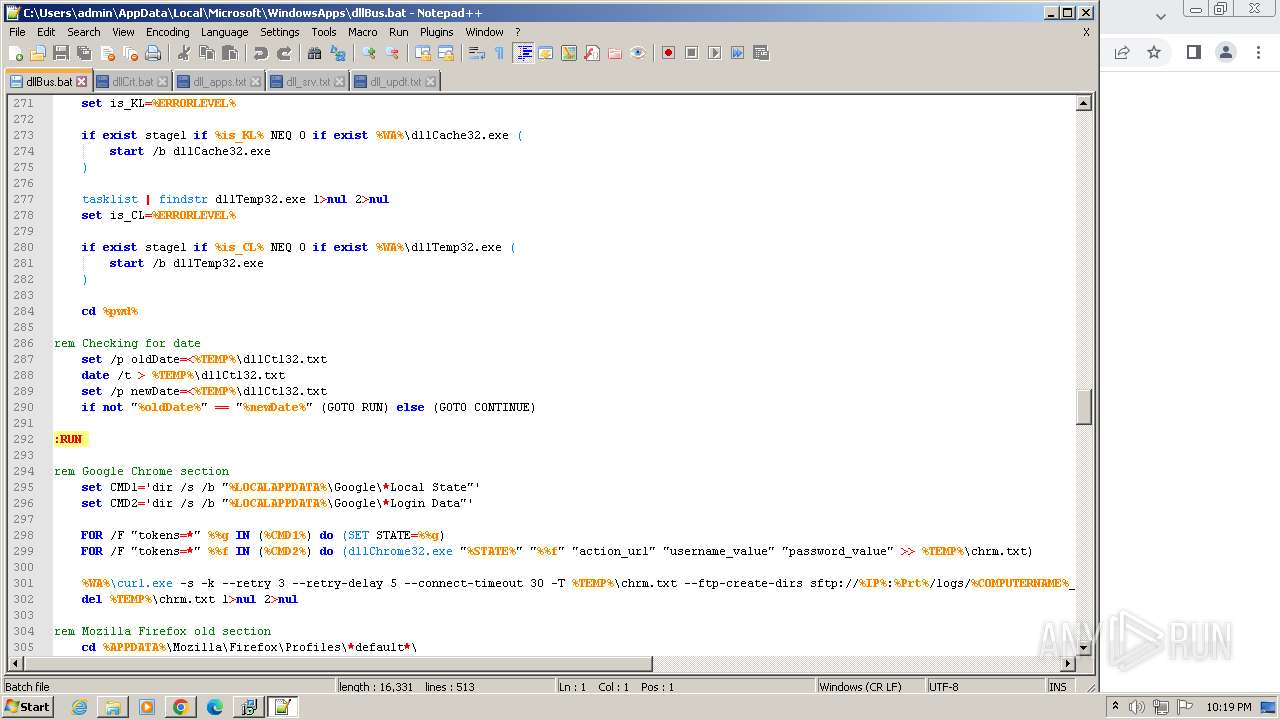Toggle word wrap in toolbar
Viewport: 1280px width, 720px height.
477,53
